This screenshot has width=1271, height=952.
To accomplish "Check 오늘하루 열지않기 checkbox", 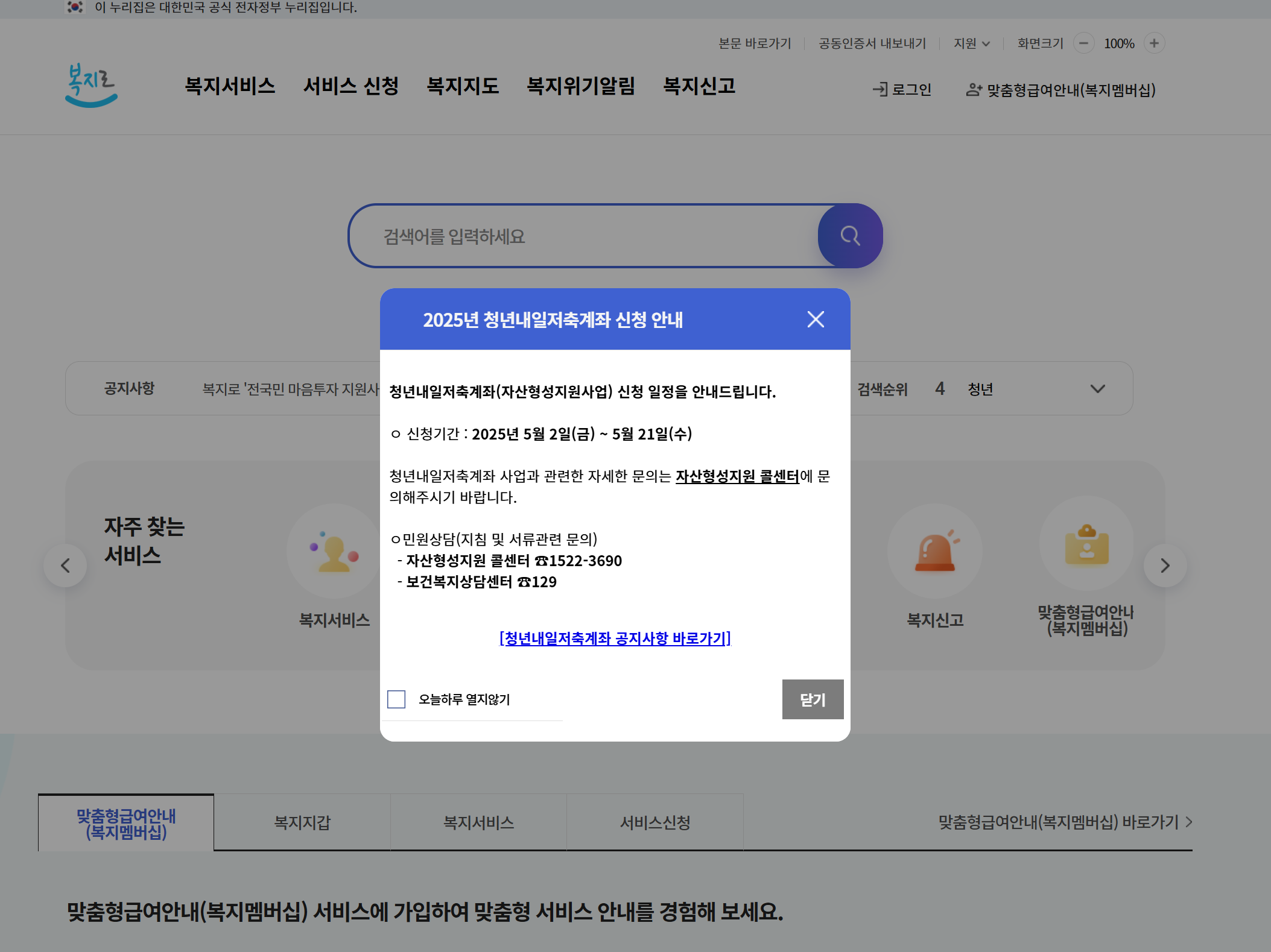I will 396,699.
